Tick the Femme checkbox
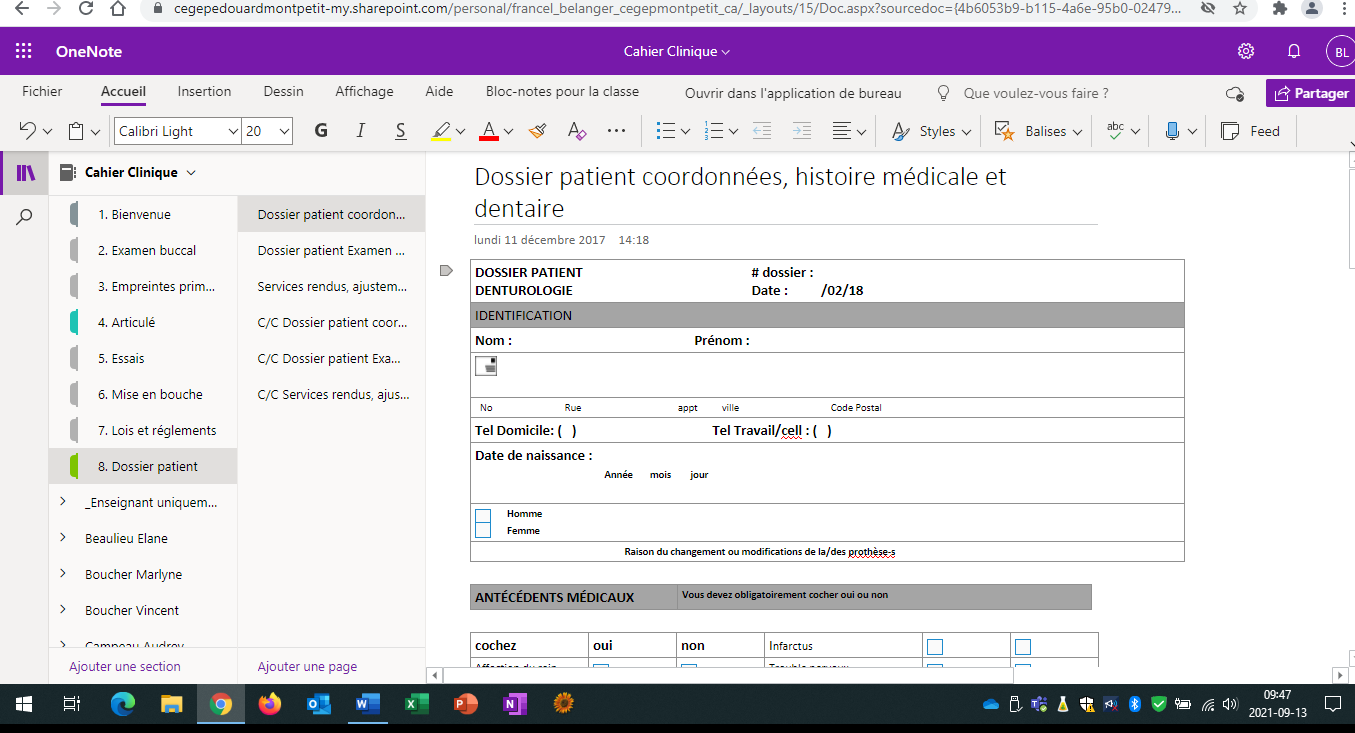 (483, 530)
